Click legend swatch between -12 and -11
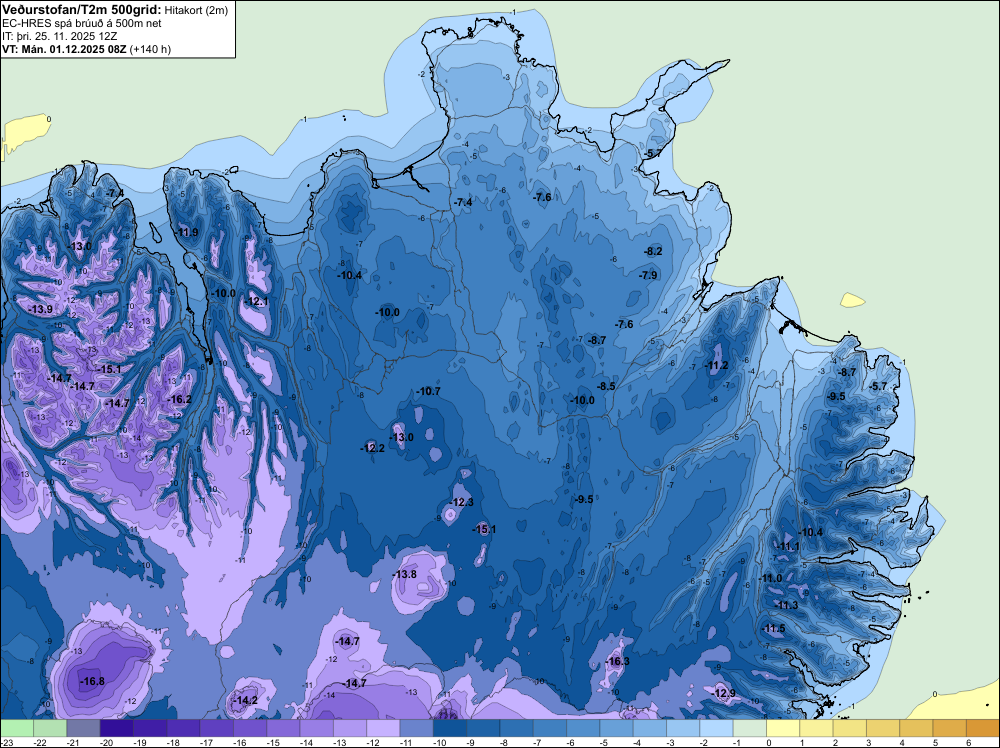This screenshot has height=748, width=1000. (x=383, y=728)
